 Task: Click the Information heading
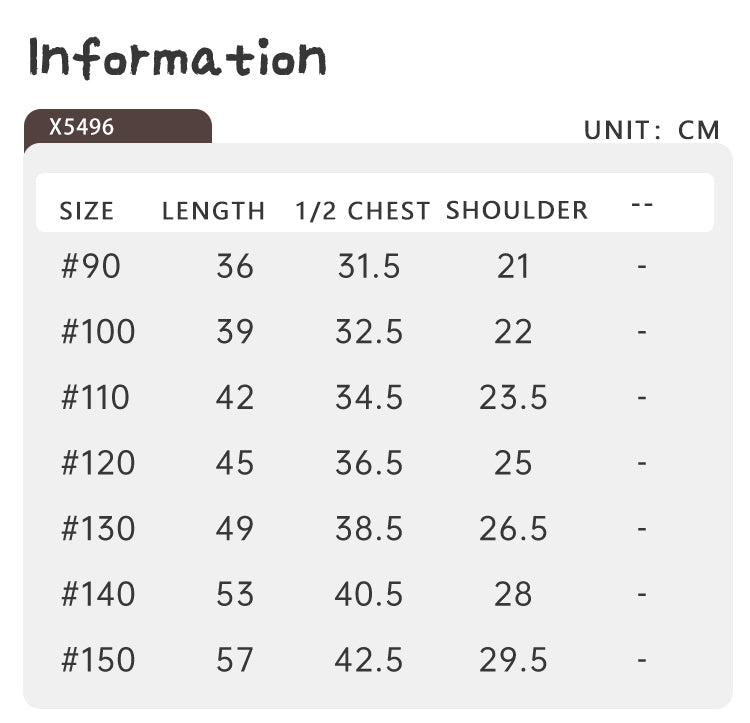pyautogui.click(x=177, y=58)
